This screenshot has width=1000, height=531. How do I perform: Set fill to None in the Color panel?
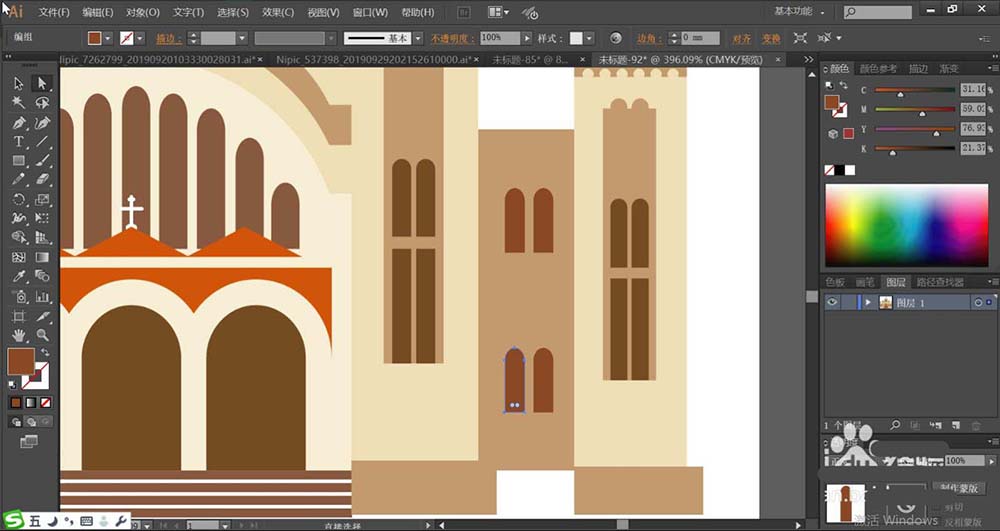coord(830,171)
